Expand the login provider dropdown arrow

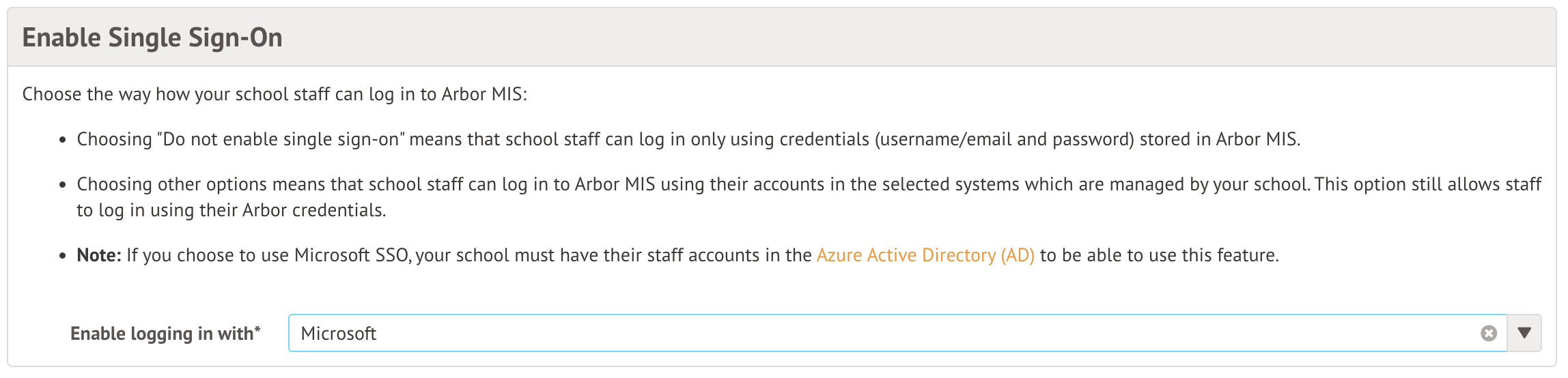point(1524,333)
